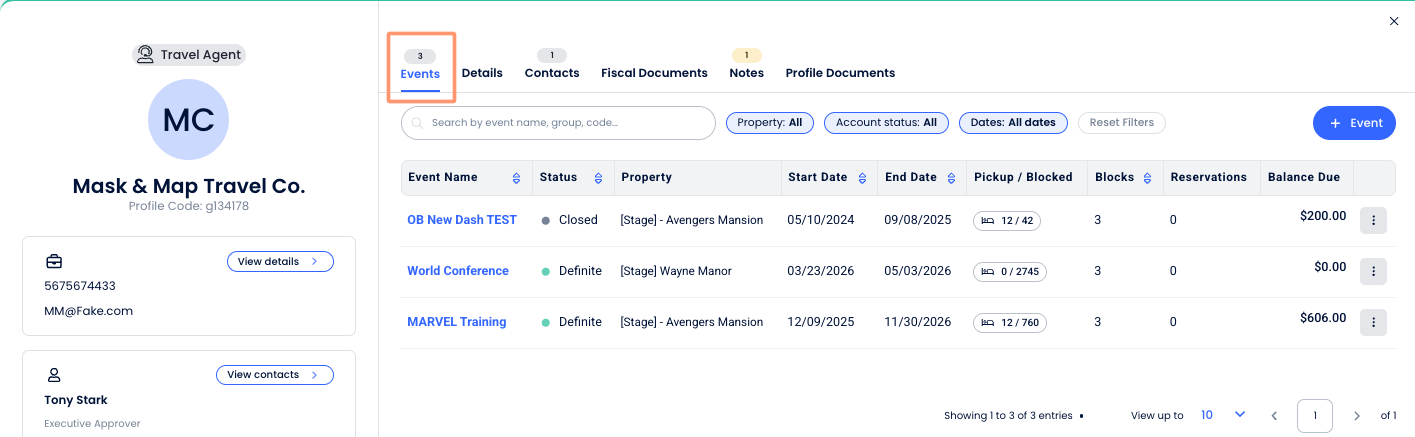1415x437 pixels.
Task: Sort by Start Date column arrows
Action: pos(863,178)
